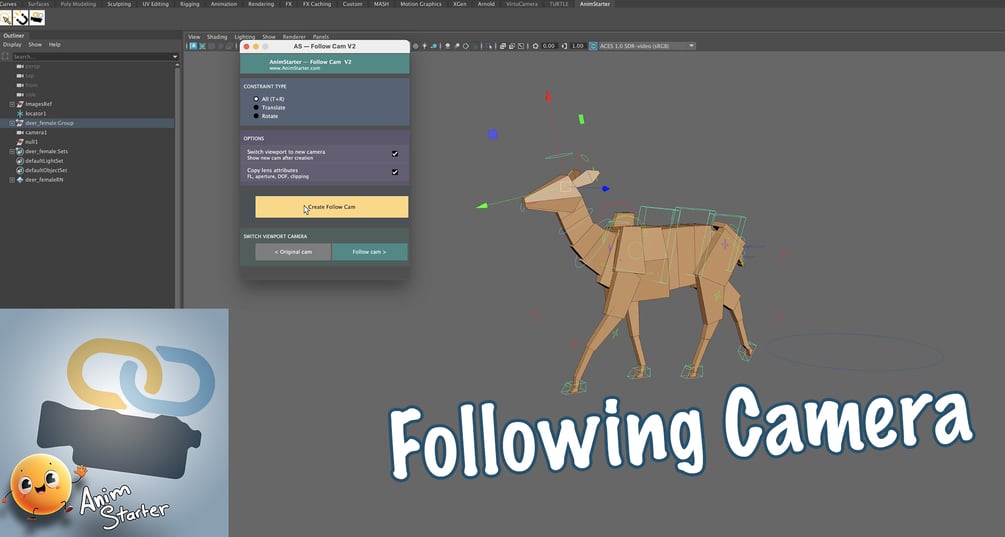
Task: Open the viewport Renderer menu
Action: 294,37
